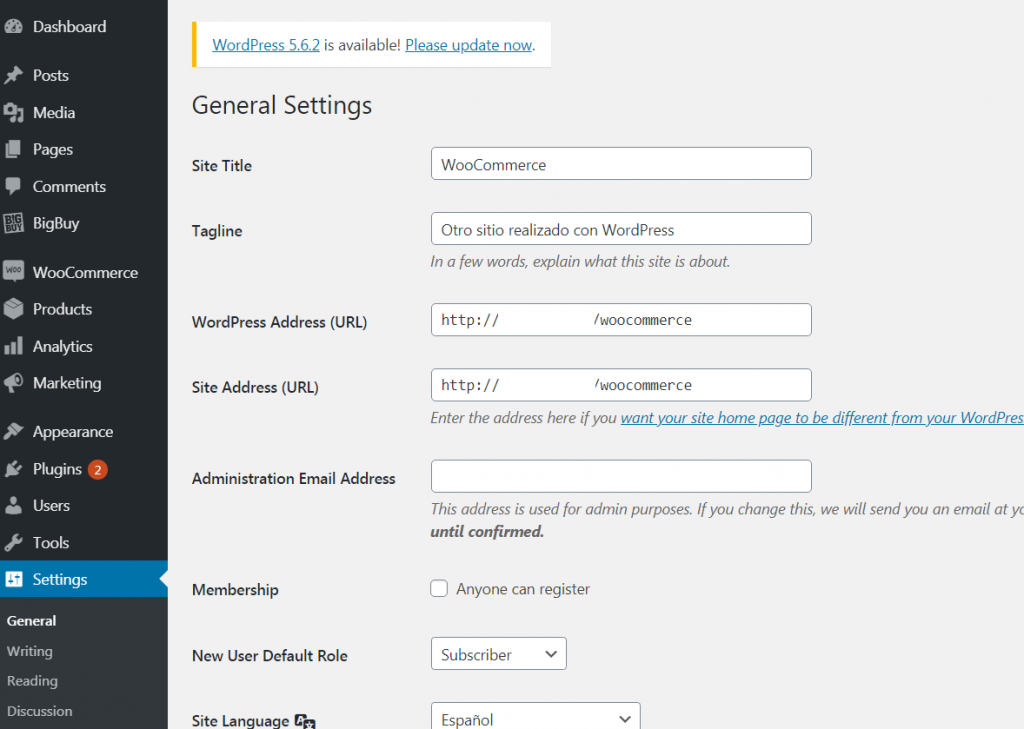
Task: Enable the Anyone can register checkbox
Action: pyautogui.click(x=439, y=589)
